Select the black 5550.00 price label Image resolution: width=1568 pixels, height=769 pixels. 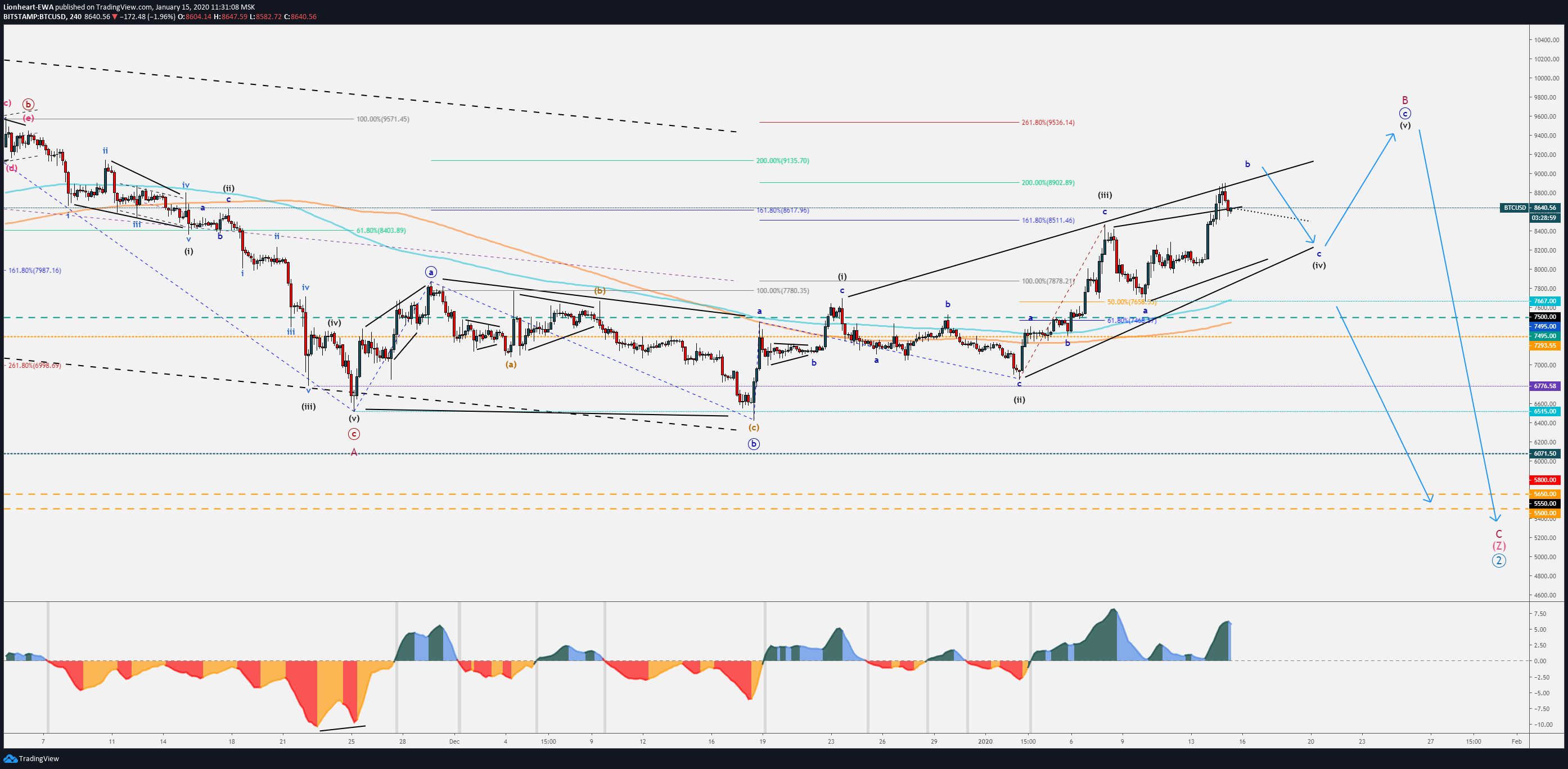point(1545,503)
